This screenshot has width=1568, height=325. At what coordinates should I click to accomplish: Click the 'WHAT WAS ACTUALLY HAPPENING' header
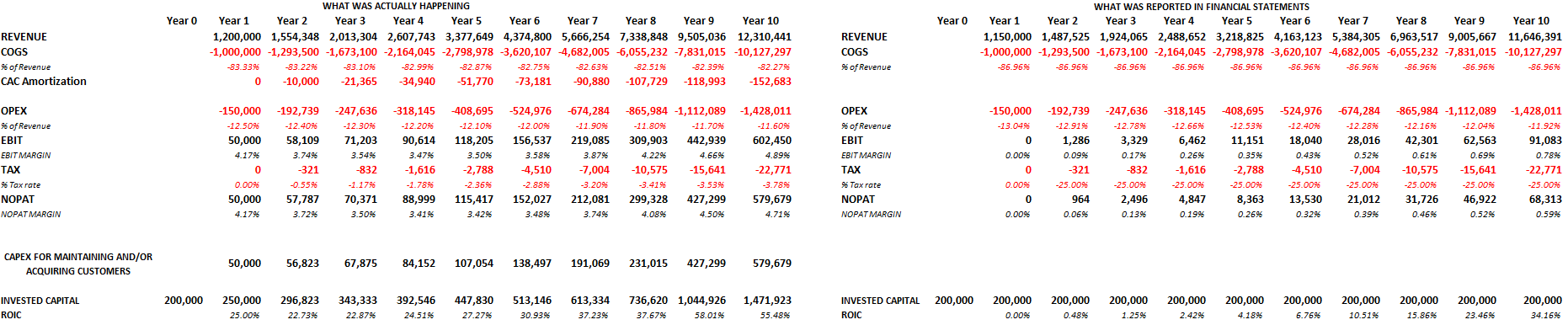pos(396,6)
